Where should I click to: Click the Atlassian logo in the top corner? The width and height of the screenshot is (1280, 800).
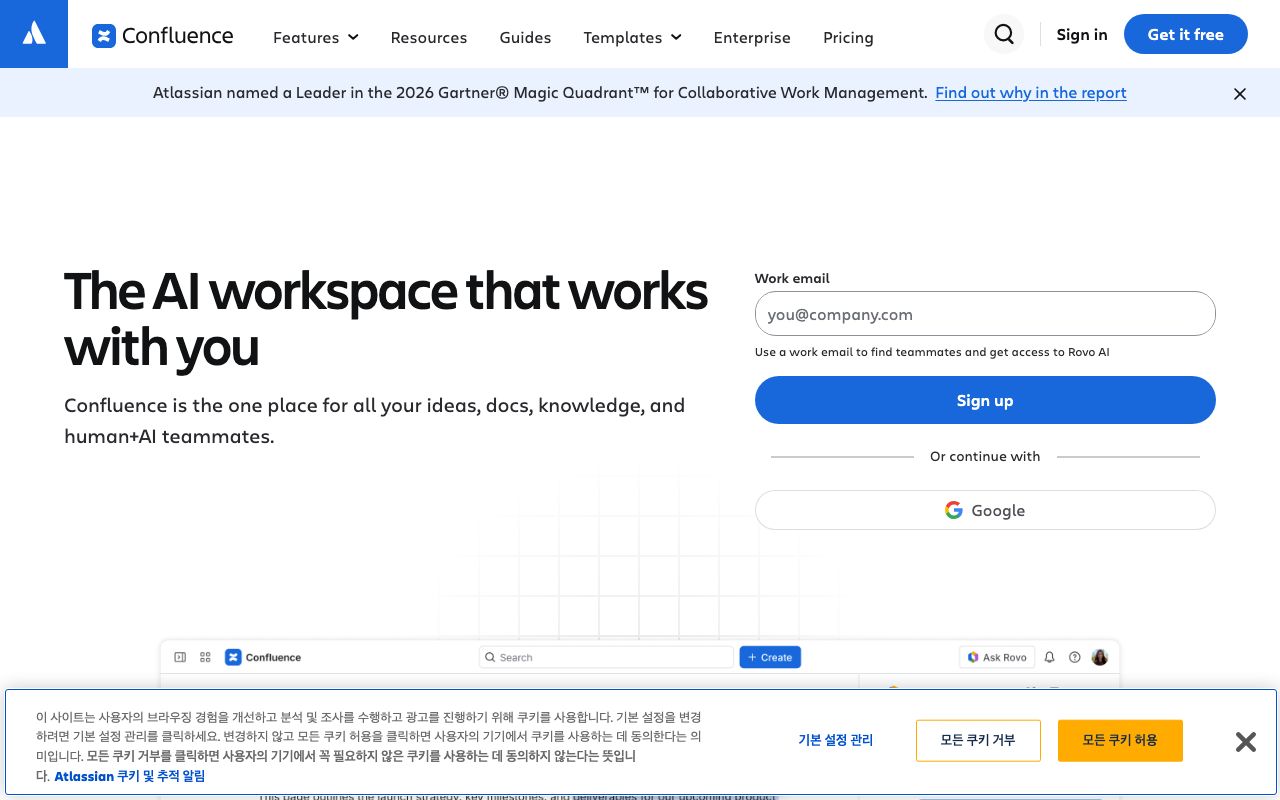tap(34, 34)
